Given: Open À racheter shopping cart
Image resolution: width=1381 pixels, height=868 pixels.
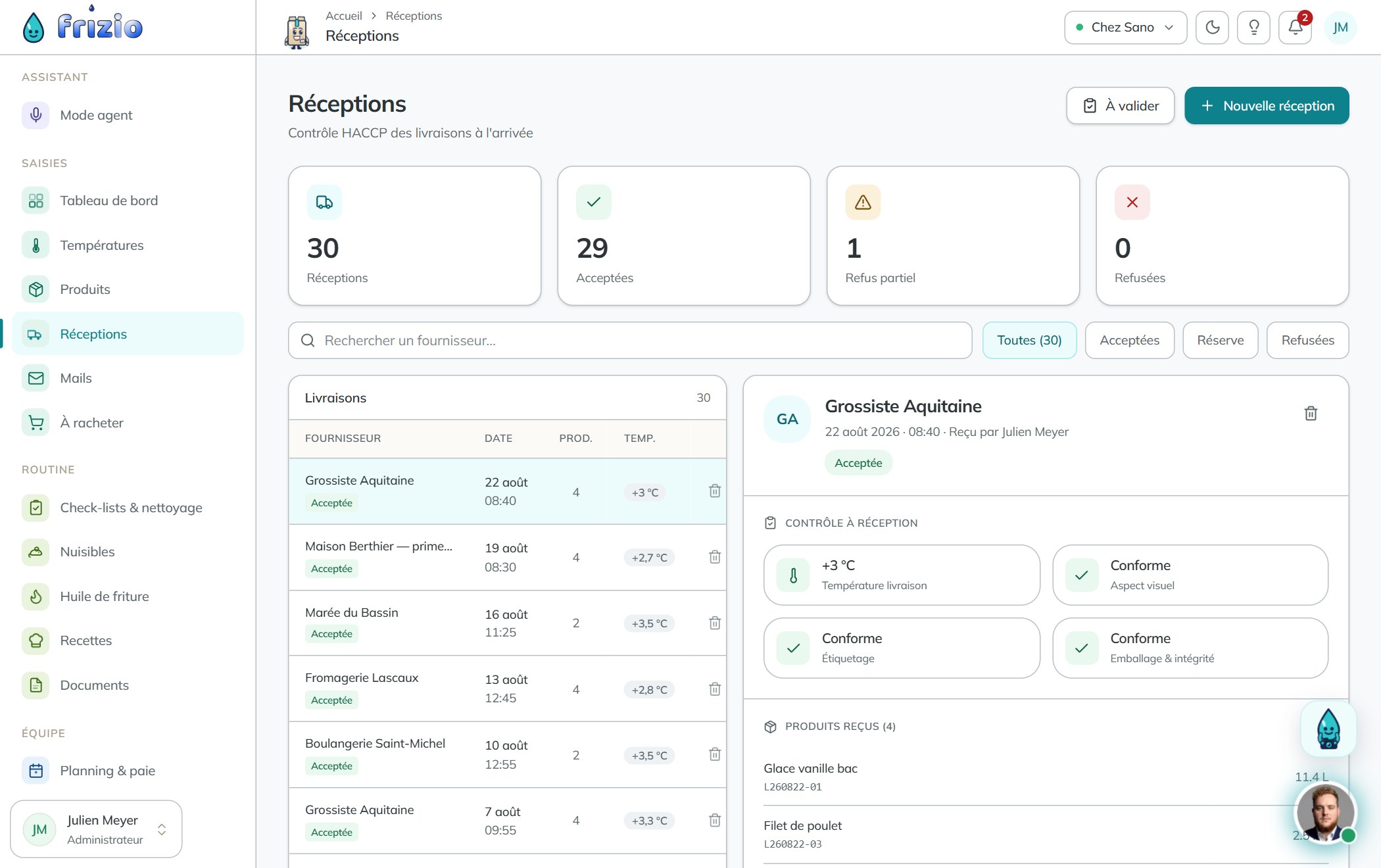Looking at the screenshot, I should point(128,423).
